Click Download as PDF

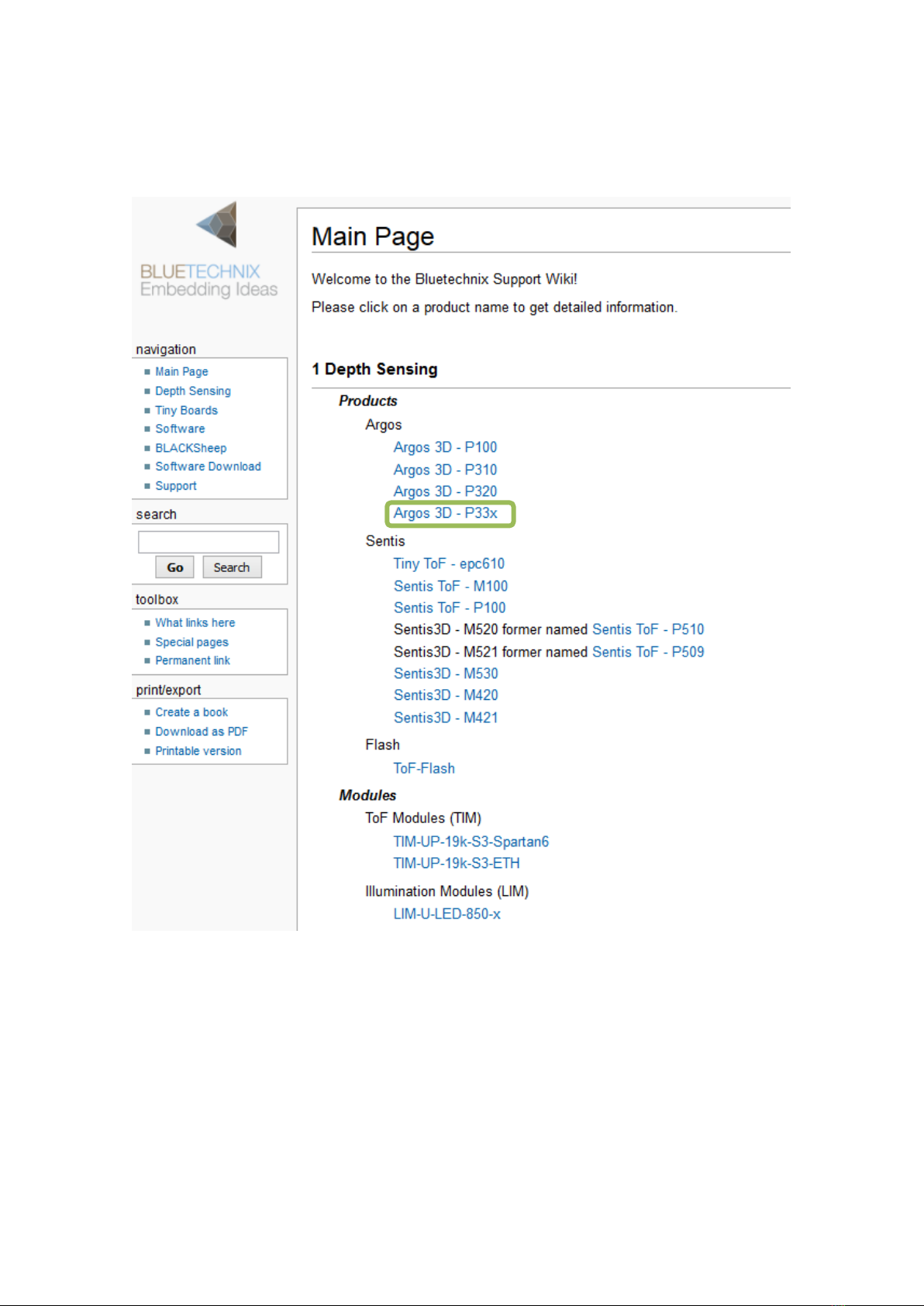click(x=201, y=732)
